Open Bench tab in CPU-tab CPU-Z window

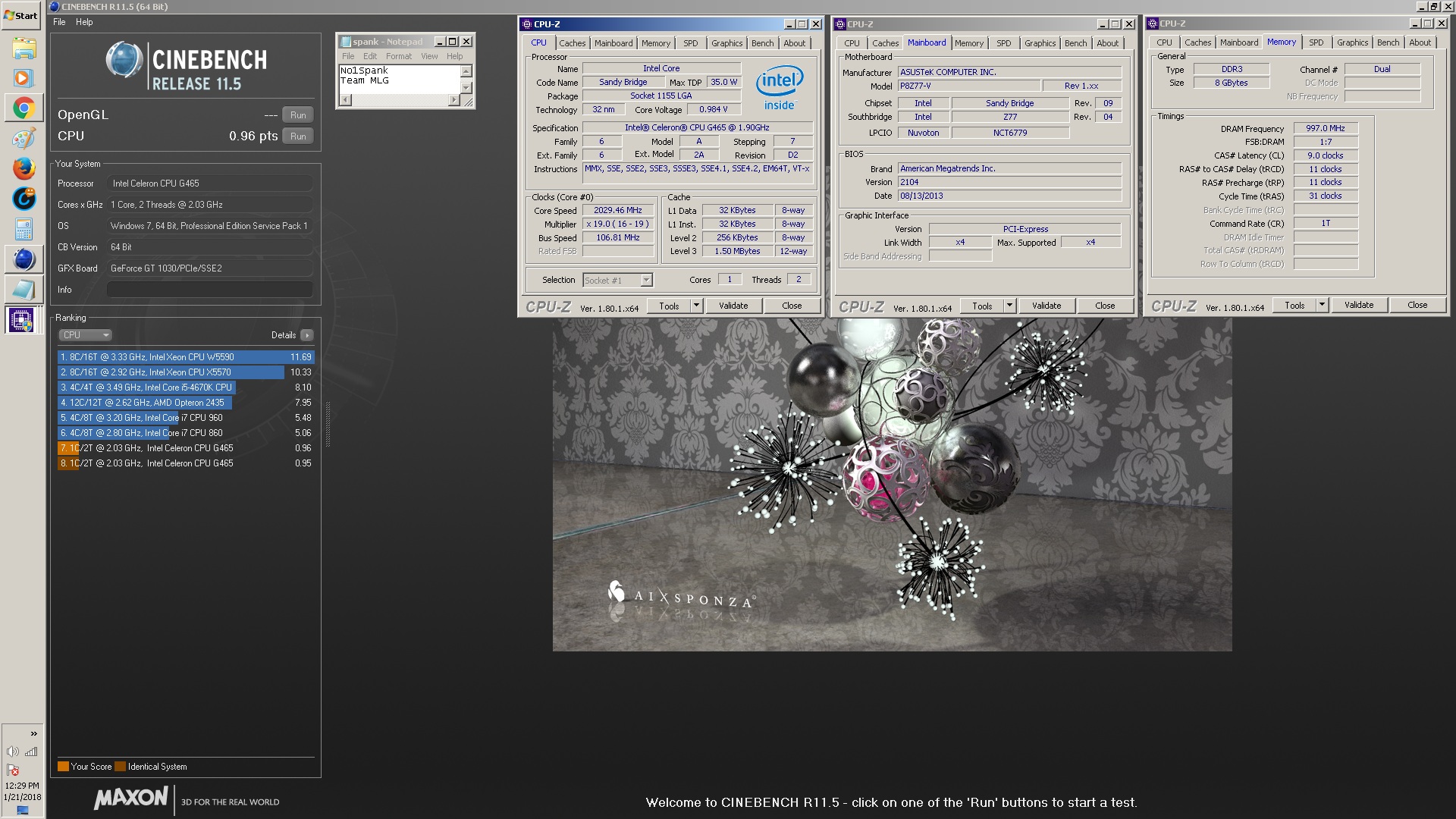point(762,43)
